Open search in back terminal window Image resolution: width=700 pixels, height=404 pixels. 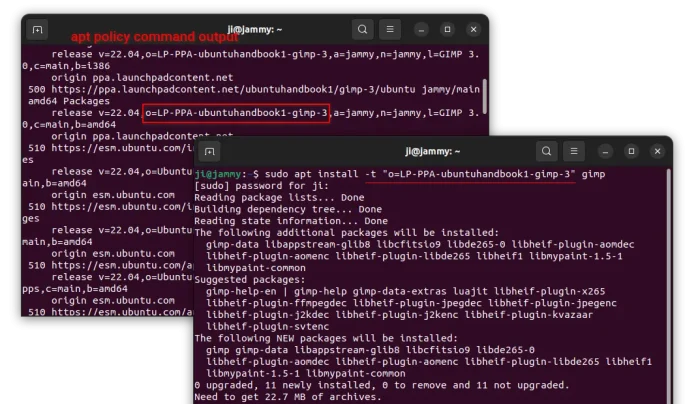pos(362,29)
